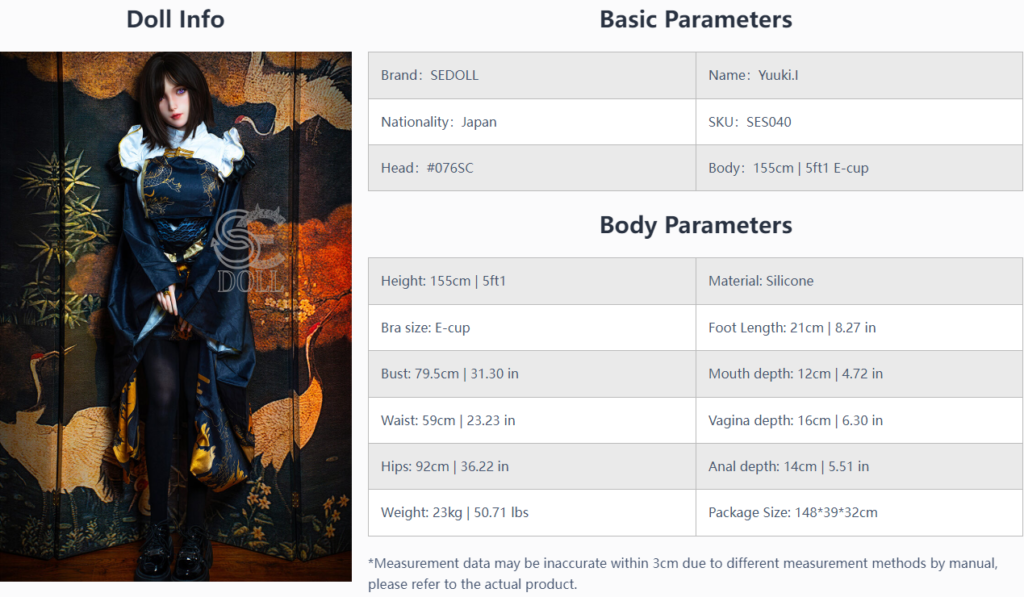Click the Bust: 79.5cm cell

click(532, 374)
